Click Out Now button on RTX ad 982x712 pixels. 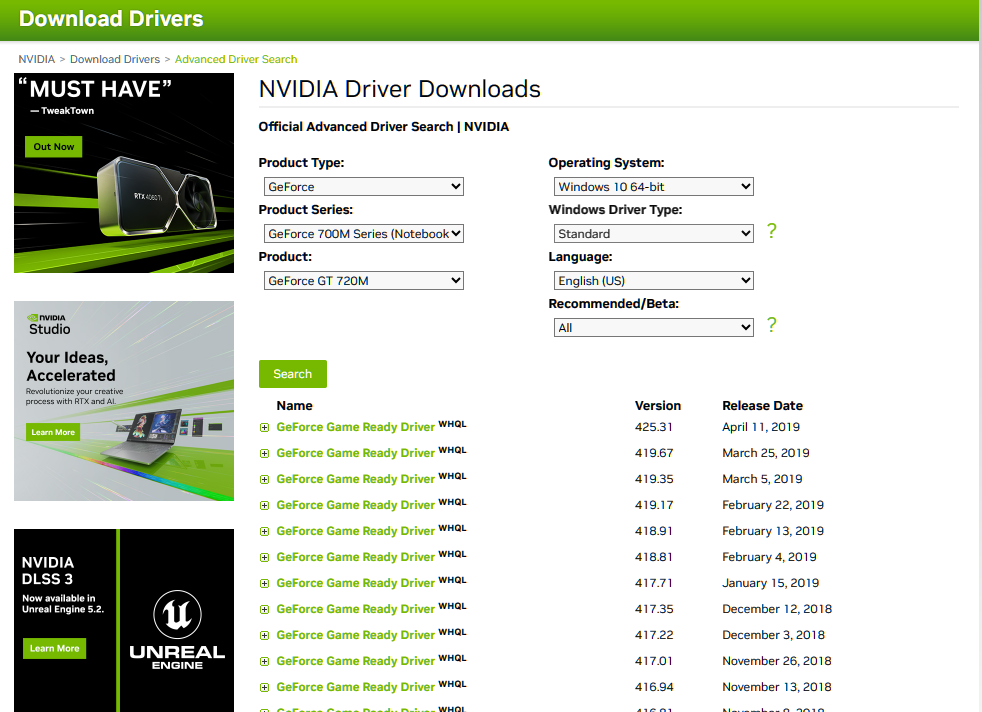pos(54,147)
